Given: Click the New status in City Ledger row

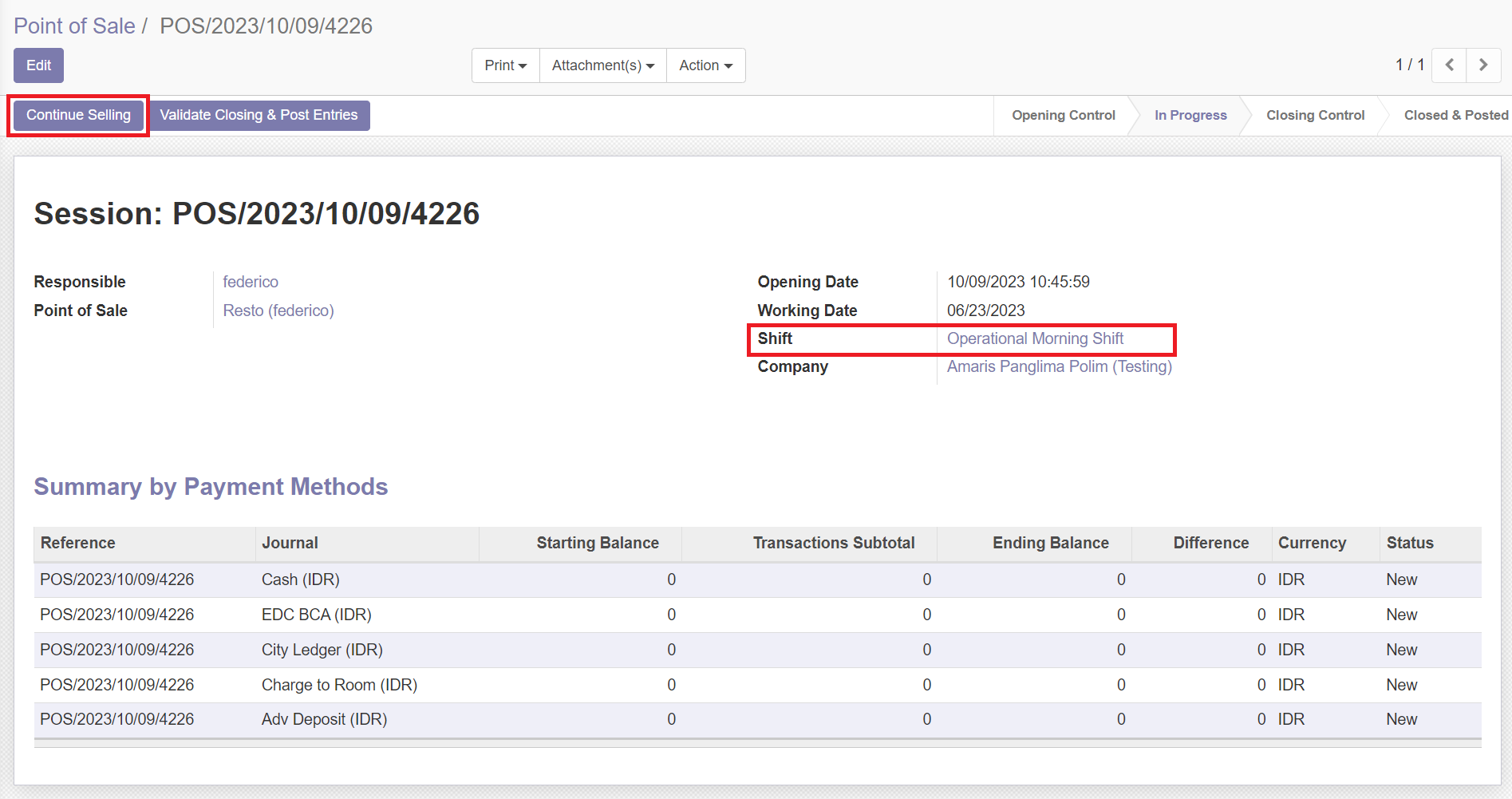Looking at the screenshot, I should 1401,650.
